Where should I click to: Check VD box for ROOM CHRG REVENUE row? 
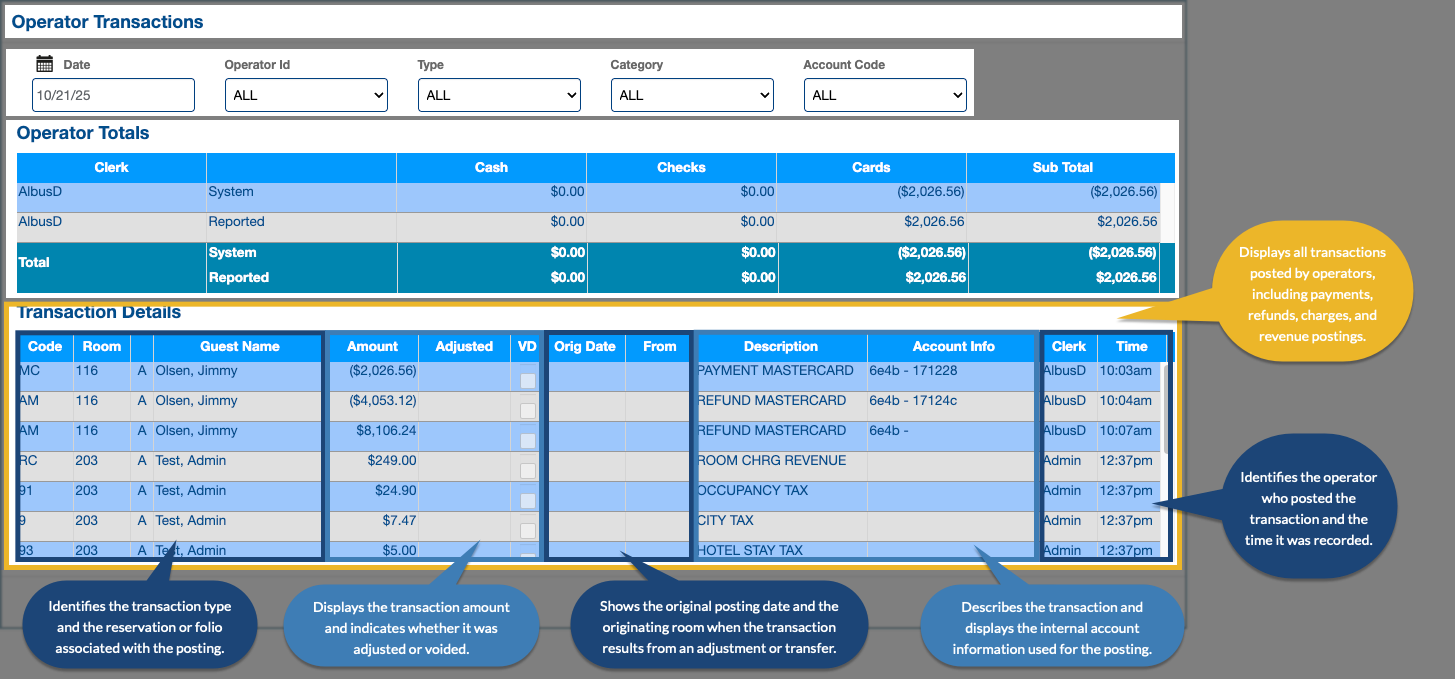click(x=527, y=470)
